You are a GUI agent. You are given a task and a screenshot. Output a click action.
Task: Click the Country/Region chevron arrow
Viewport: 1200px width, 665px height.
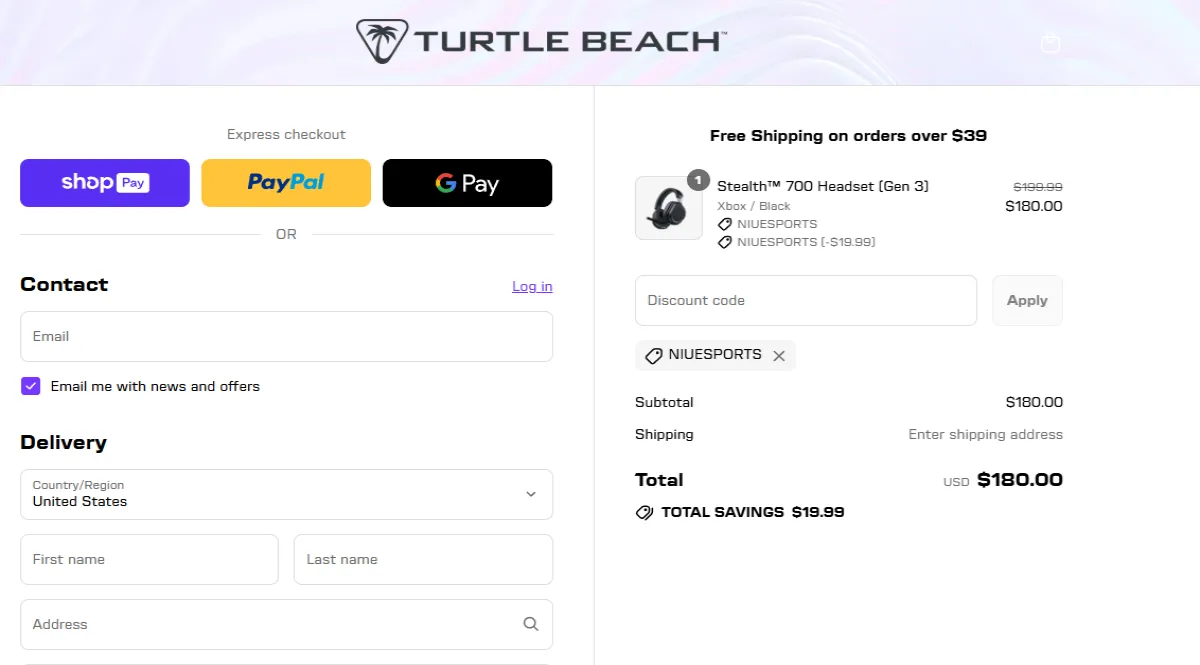coord(531,493)
